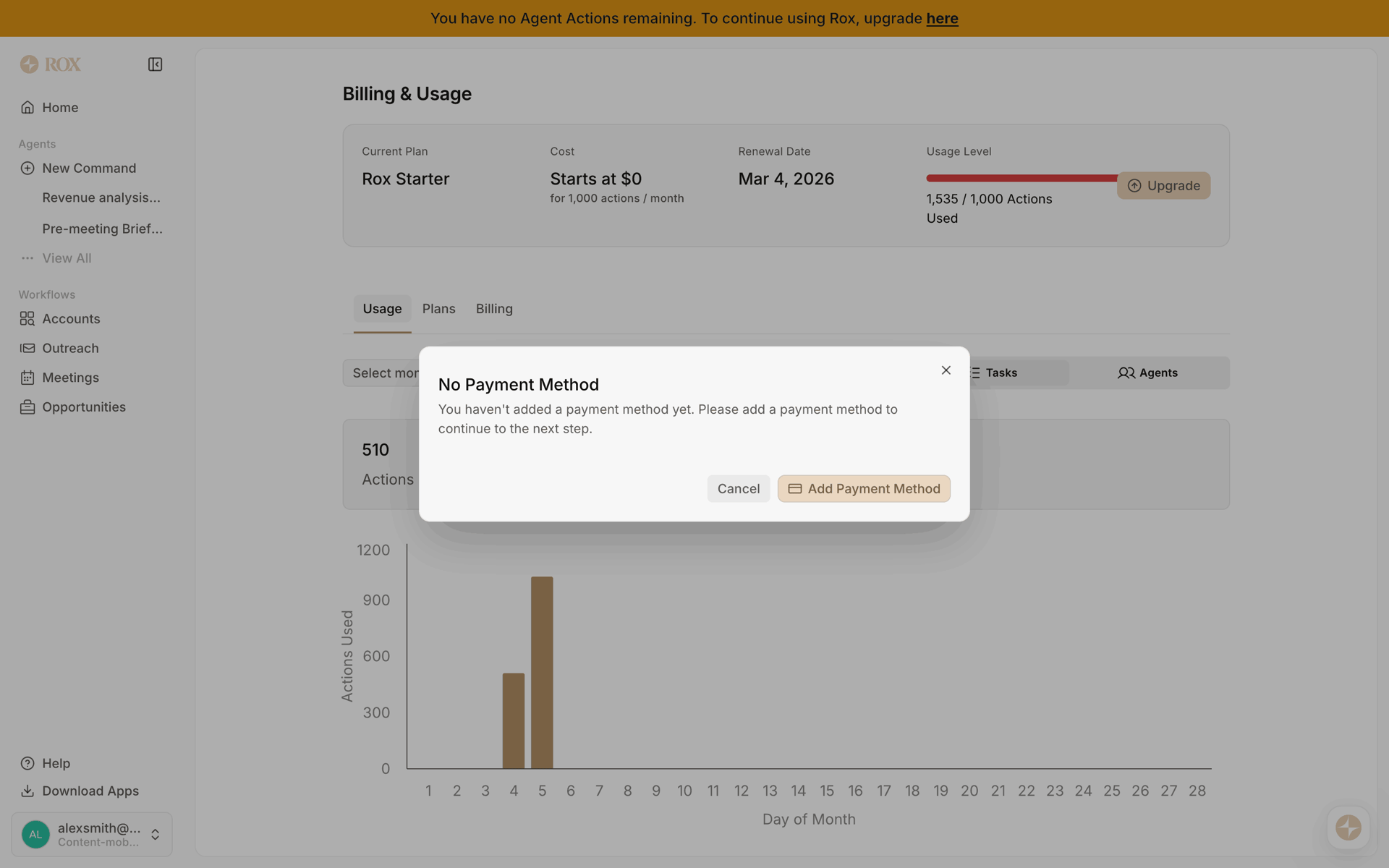The height and width of the screenshot is (868, 1389).
Task: Click the day 4 usage bar
Action: pos(514,720)
